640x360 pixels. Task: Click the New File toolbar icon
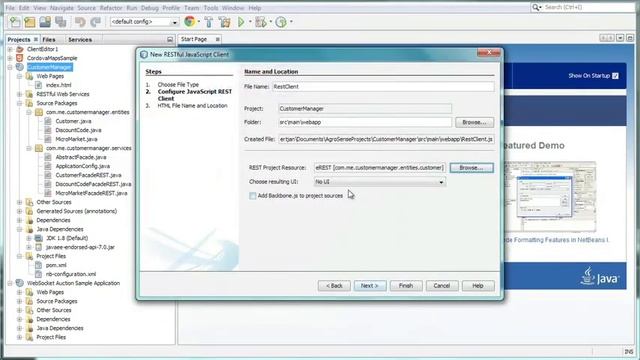(15, 22)
